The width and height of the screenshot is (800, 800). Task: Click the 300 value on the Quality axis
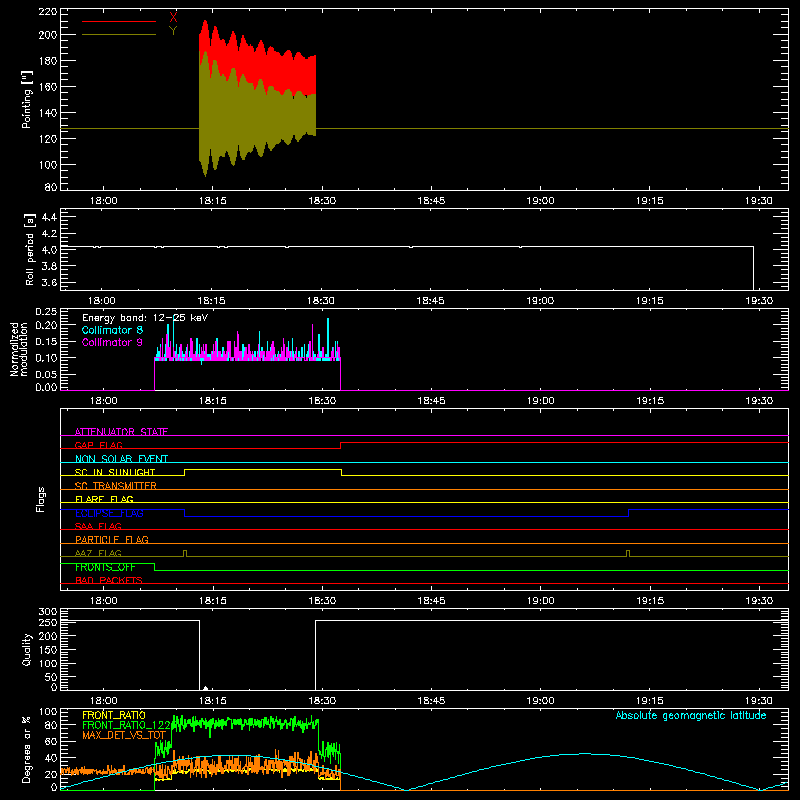[48, 612]
